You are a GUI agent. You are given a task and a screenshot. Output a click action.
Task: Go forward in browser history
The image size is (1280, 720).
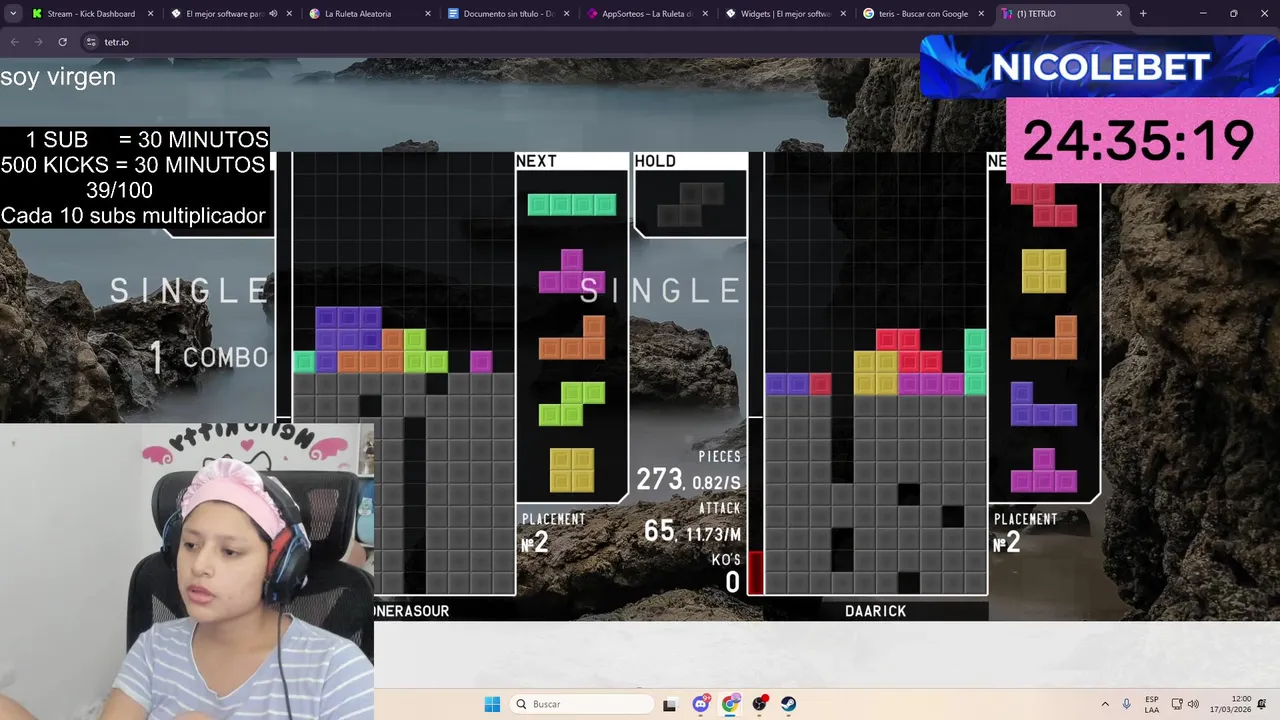(38, 42)
